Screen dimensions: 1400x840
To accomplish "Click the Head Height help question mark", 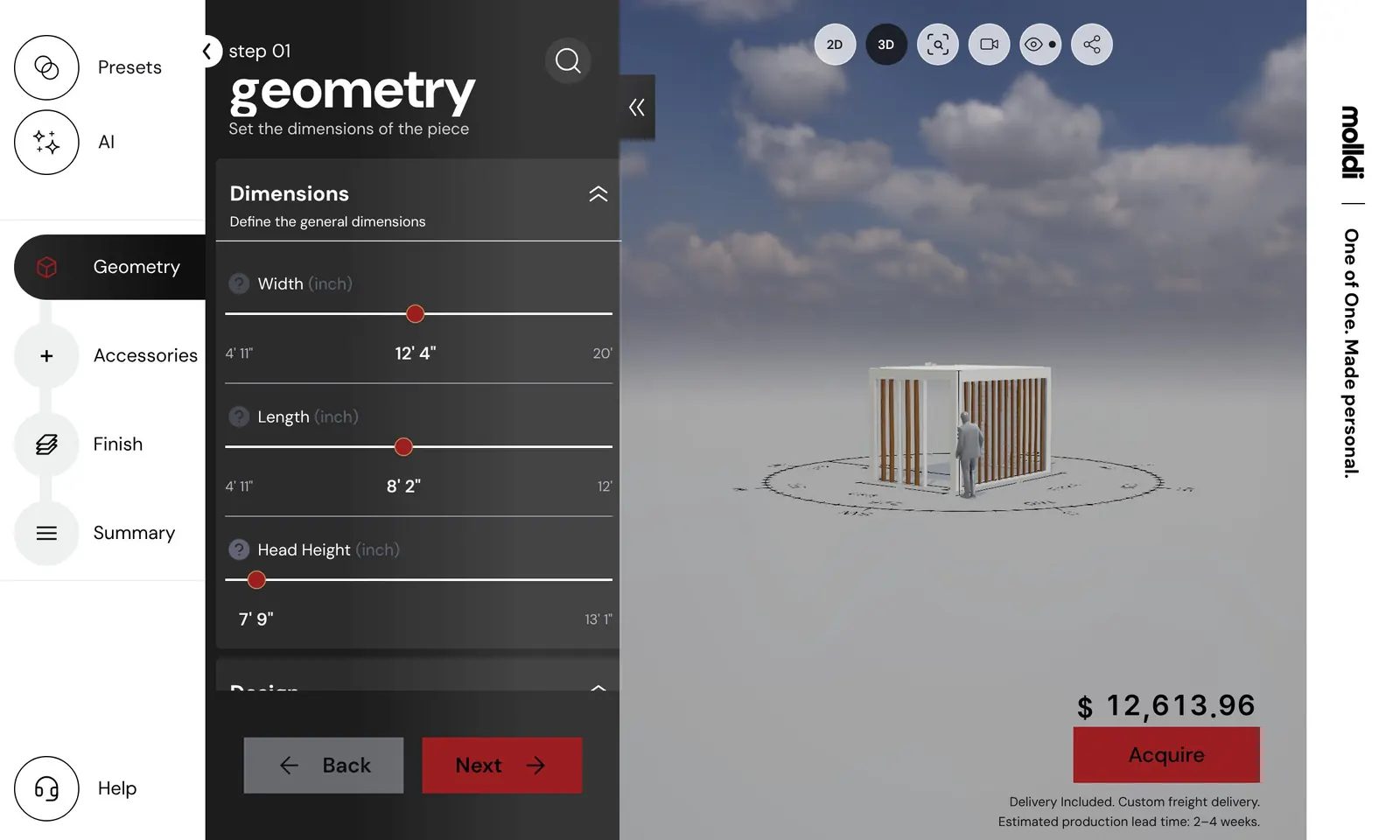I will pyautogui.click(x=239, y=549).
